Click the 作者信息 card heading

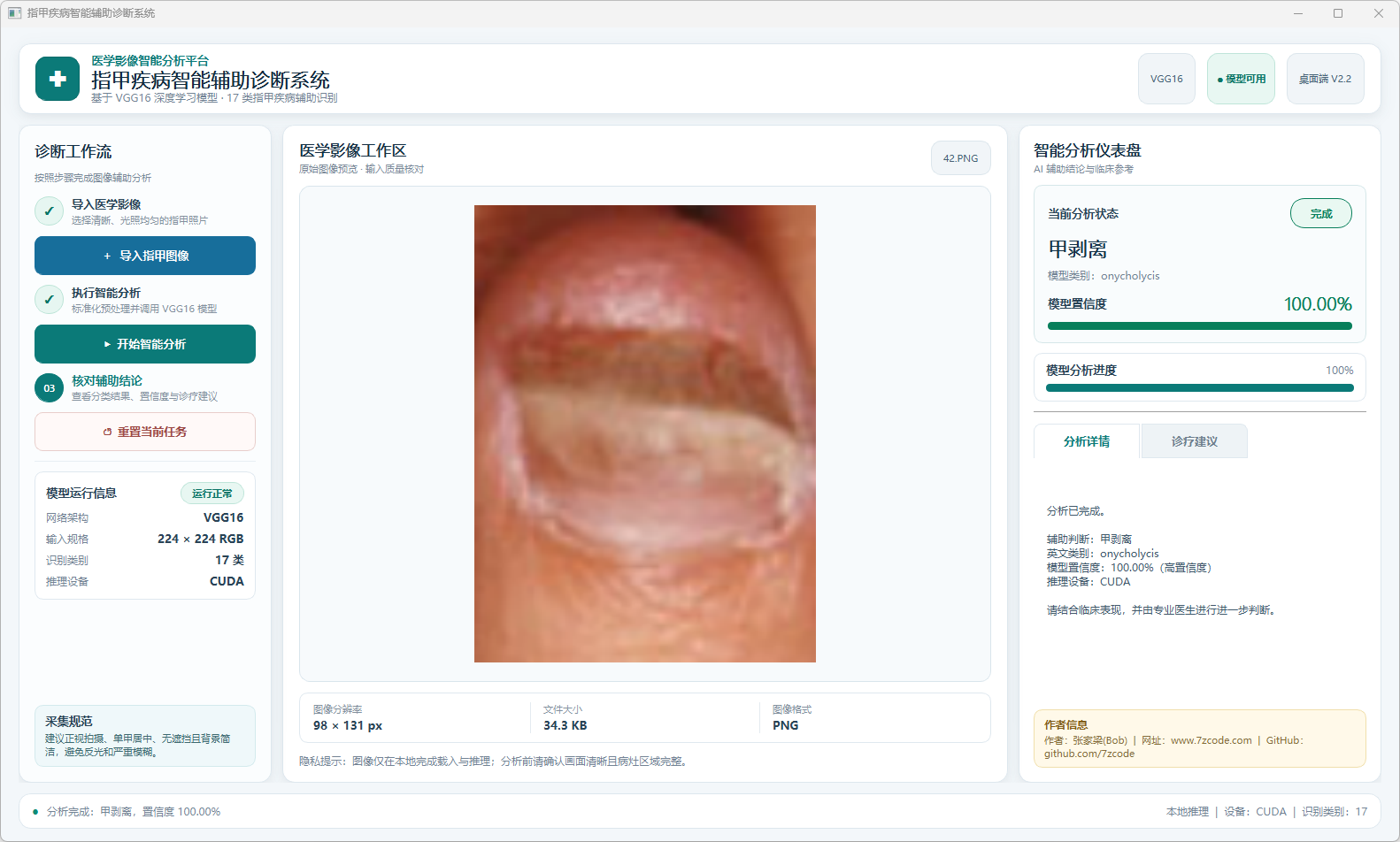pyautogui.click(x=1066, y=724)
